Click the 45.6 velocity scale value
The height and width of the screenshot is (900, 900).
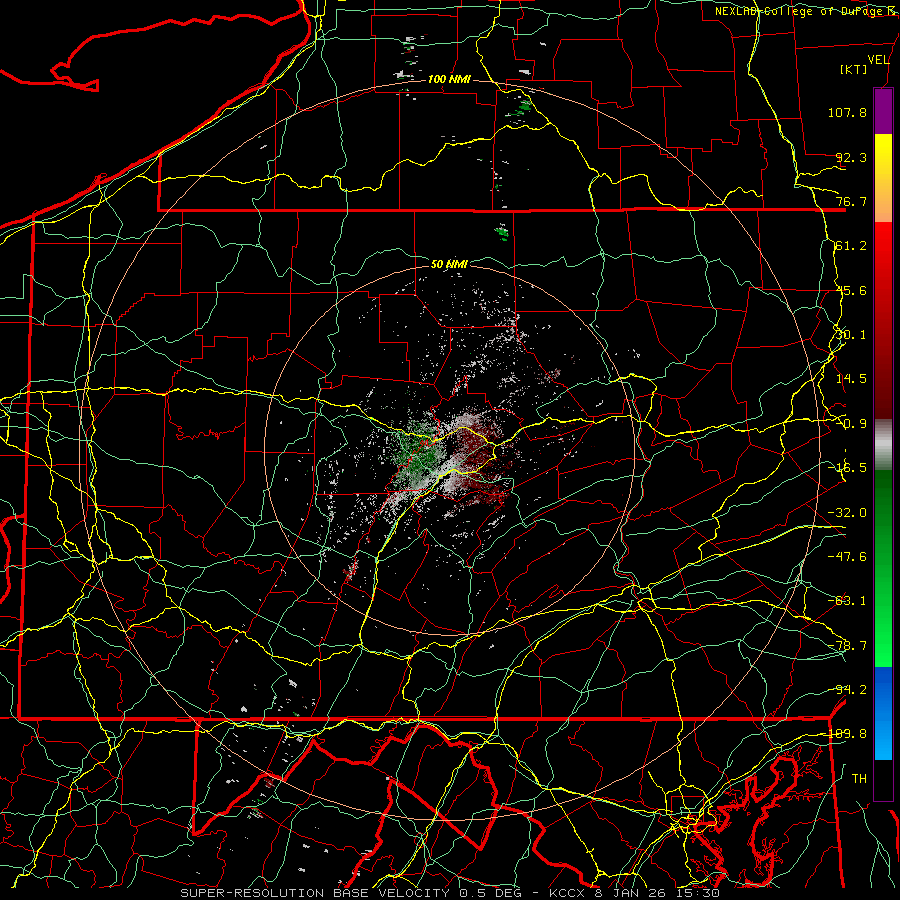coord(851,290)
